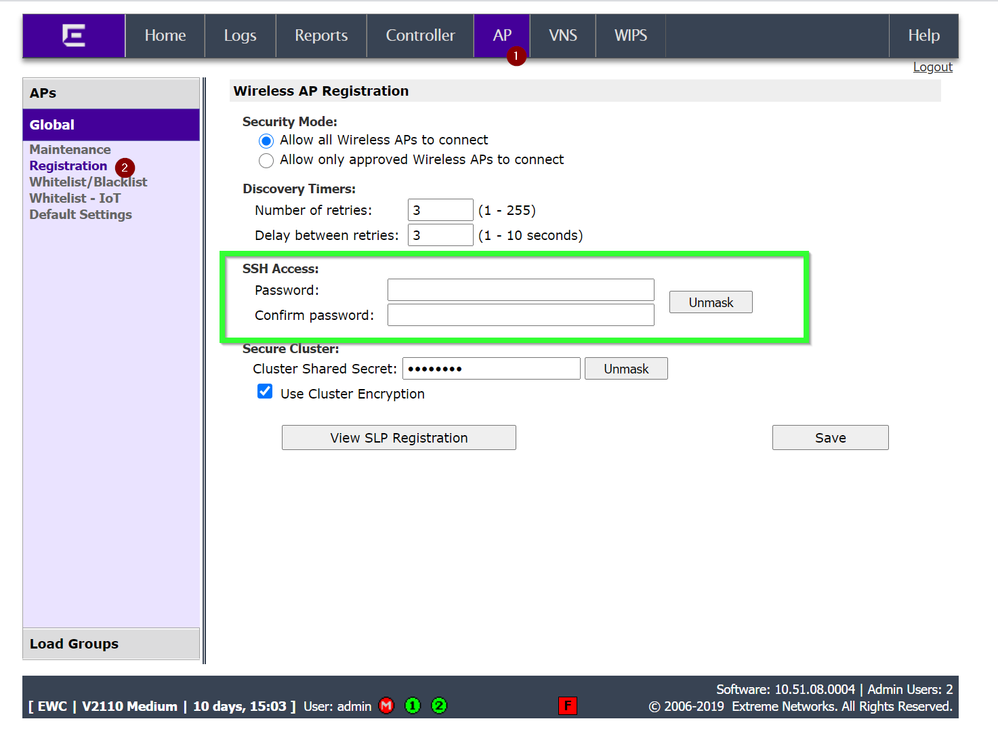Select Allow all Wireless APs to connect
Viewport: 998px width, 751px height.
point(266,141)
